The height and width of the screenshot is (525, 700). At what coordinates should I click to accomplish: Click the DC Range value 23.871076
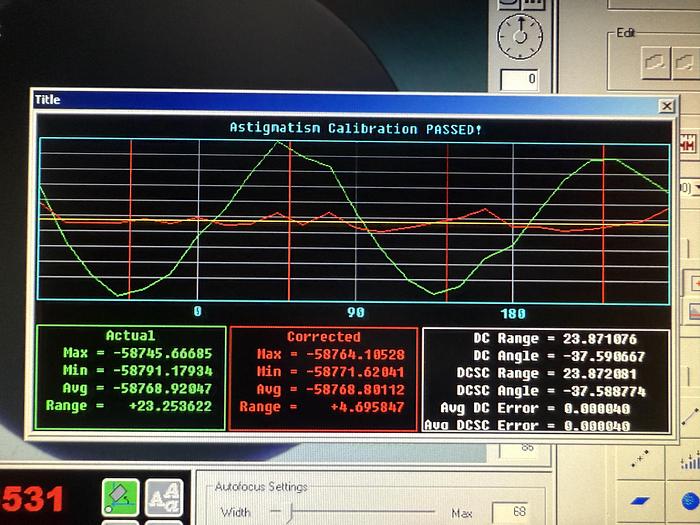click(600, 339)
